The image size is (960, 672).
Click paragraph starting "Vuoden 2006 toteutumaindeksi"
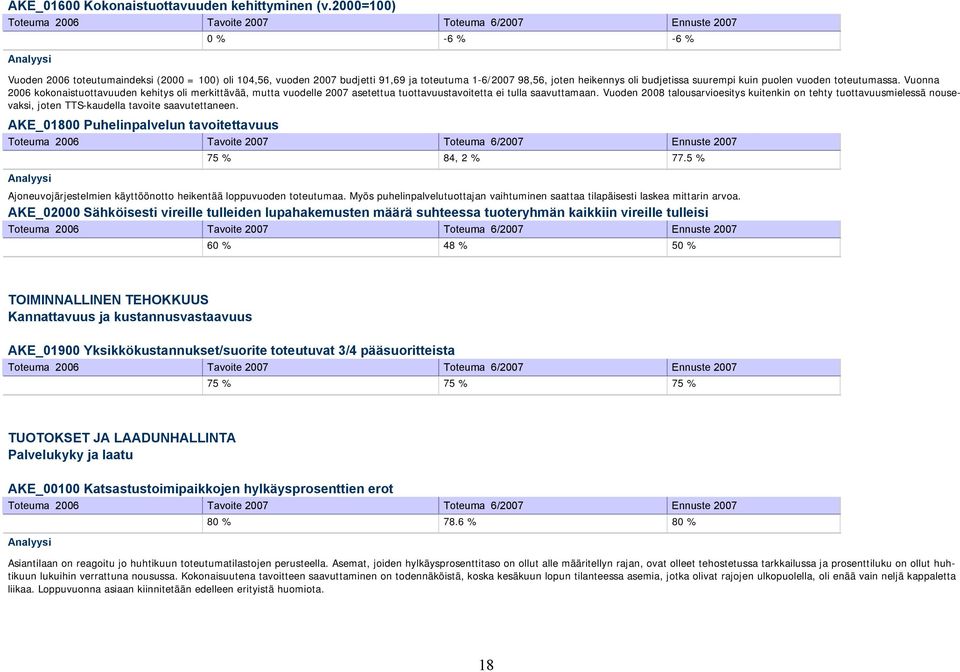point(482,93)
